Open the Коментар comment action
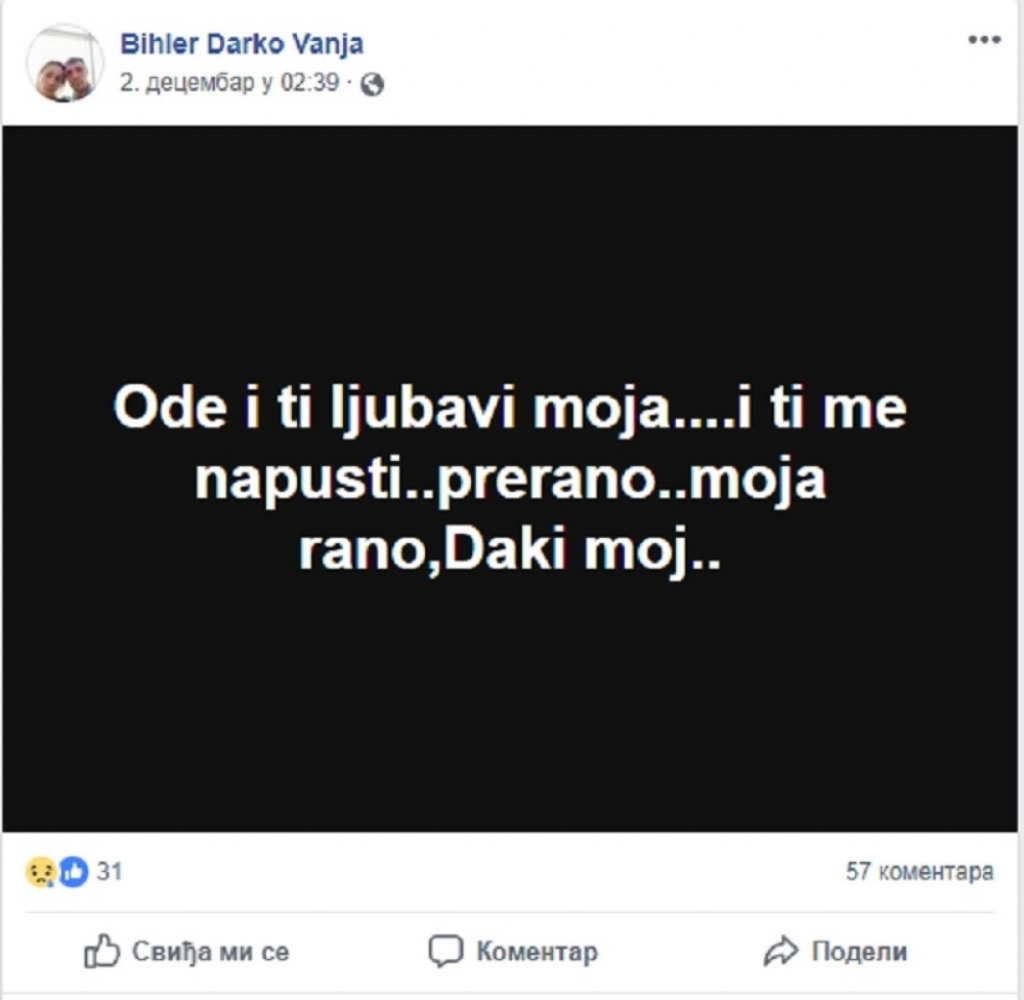 [x=512, y=952]
